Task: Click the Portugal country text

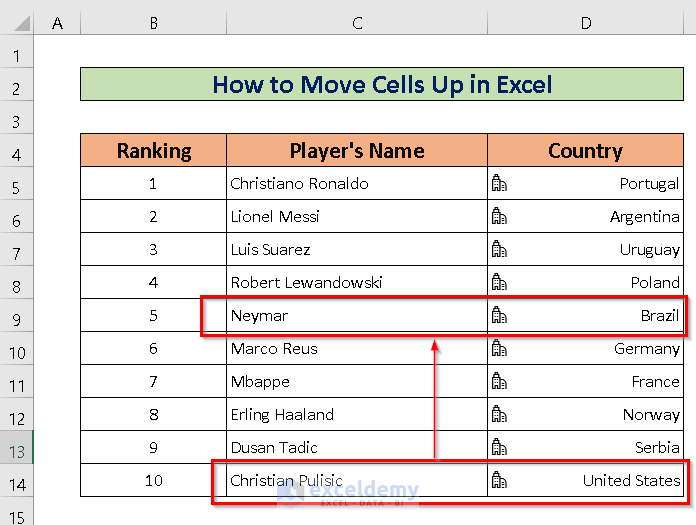Action: tap(649, 184)
